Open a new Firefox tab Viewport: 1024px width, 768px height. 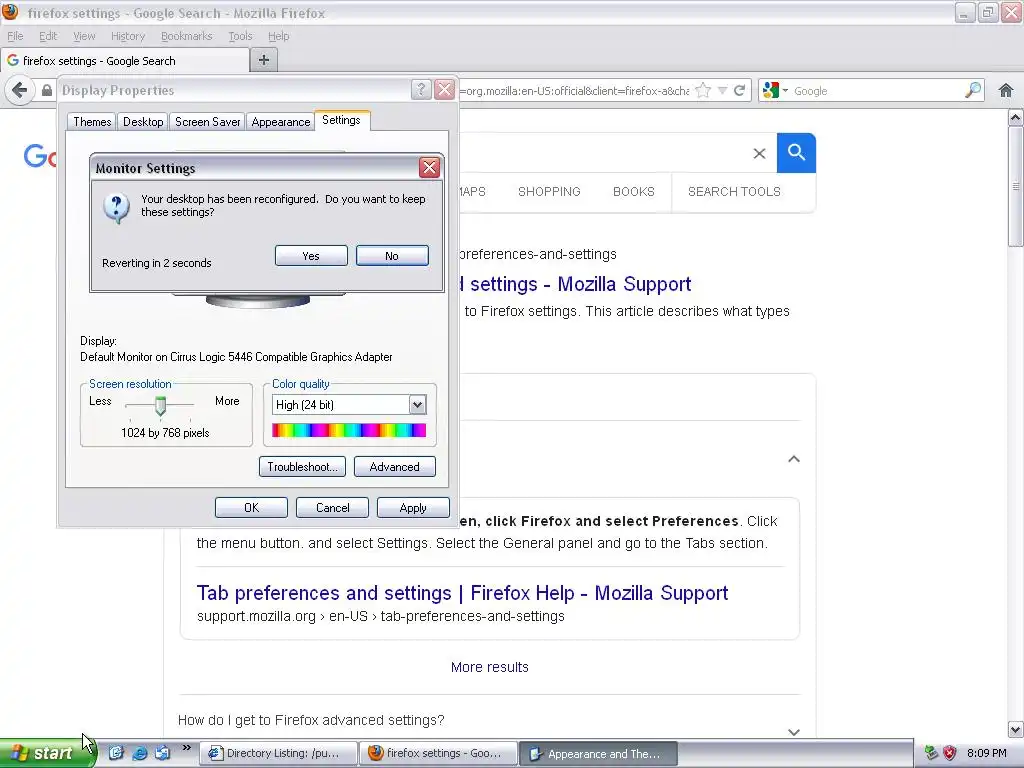pyautogui.click(x=264, y=60)
